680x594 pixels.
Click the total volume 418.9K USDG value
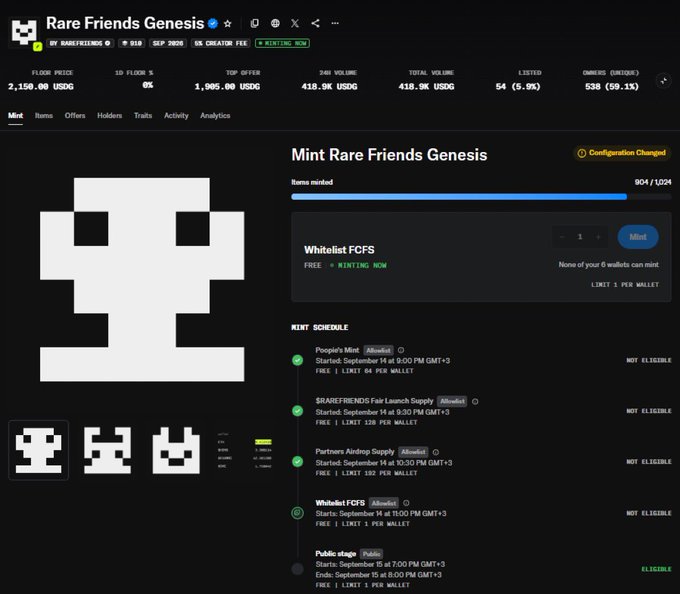coord(426,87)
